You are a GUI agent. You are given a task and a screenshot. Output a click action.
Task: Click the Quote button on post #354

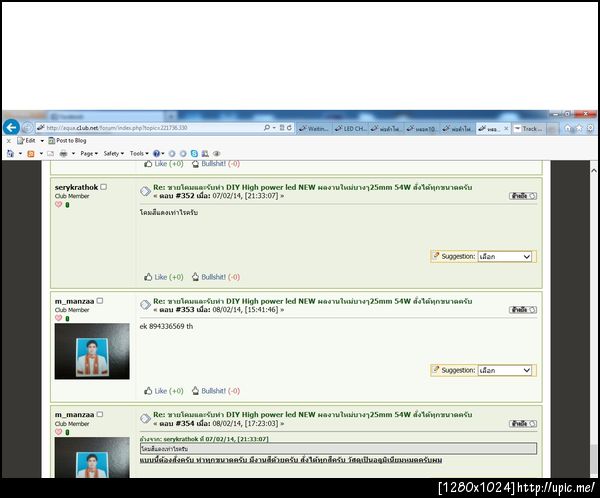pos(523,424)
